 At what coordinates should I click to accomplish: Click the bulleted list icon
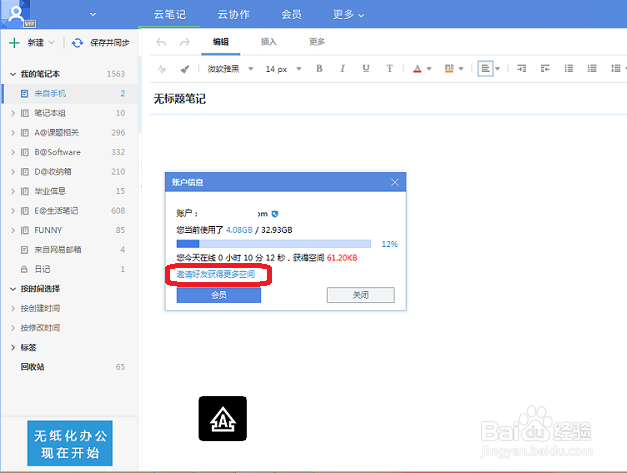point(569,69)
